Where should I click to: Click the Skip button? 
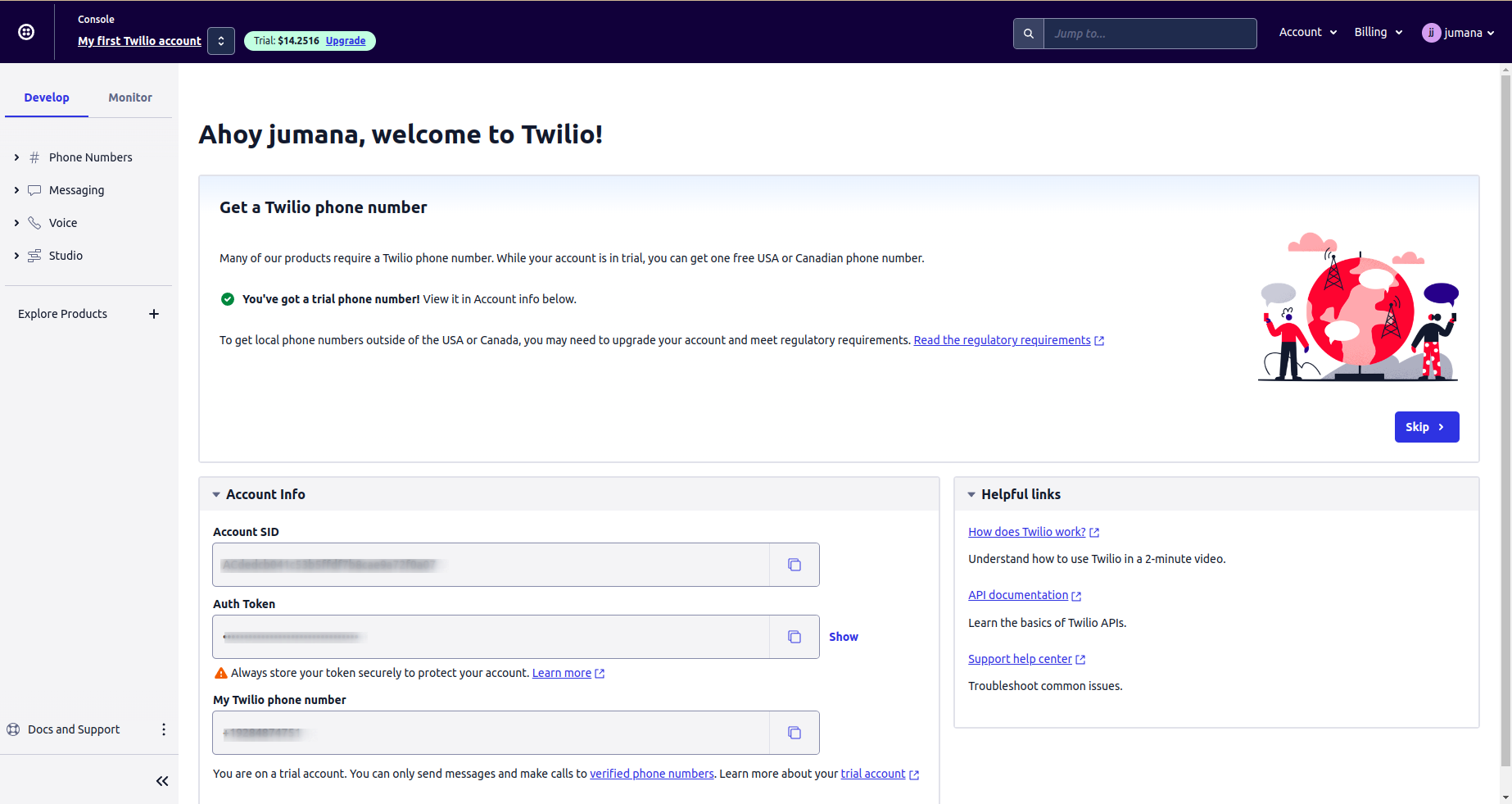point(1427,427)
